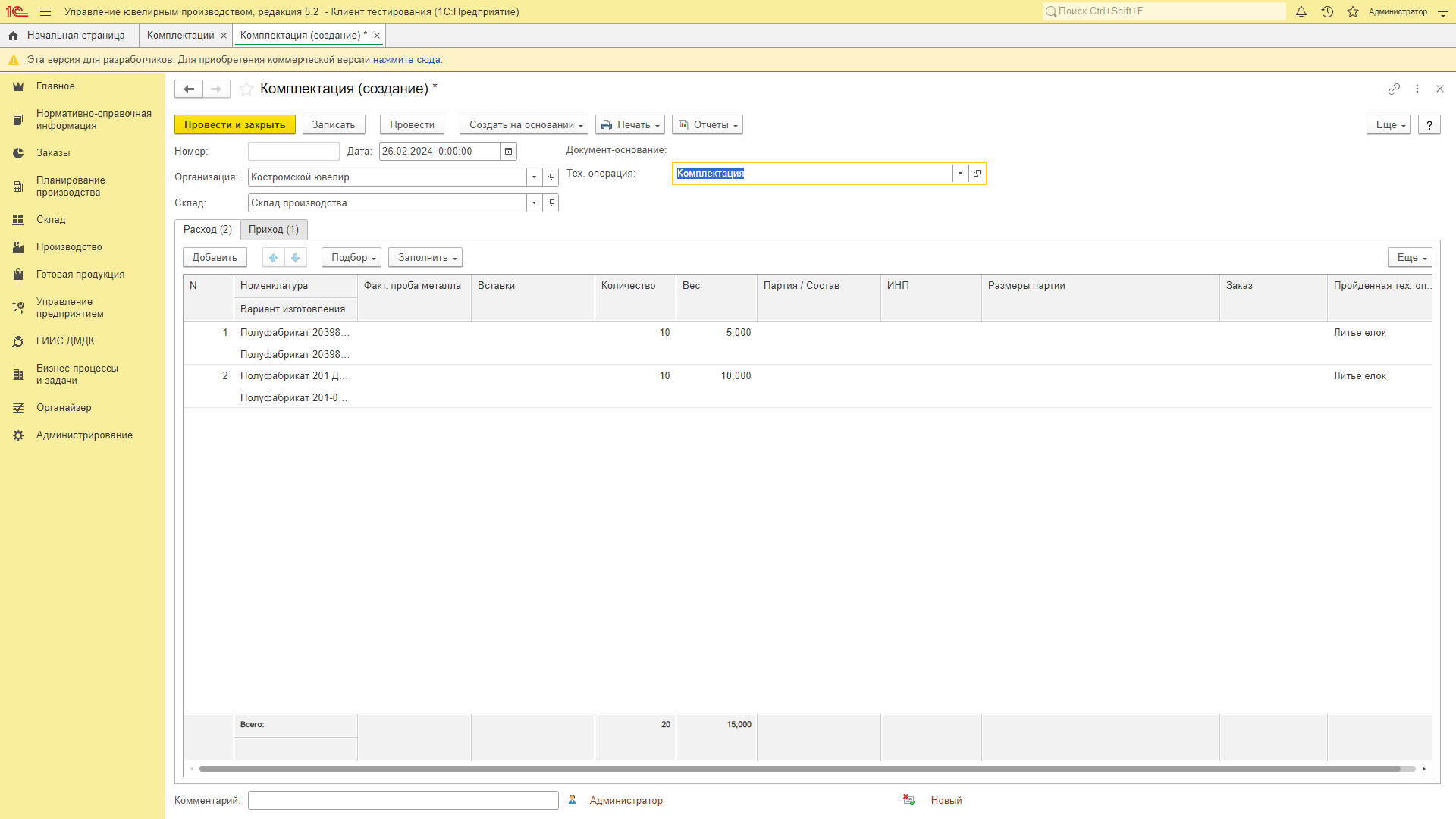Open Склад record via open icon

[x=551, y=203]
